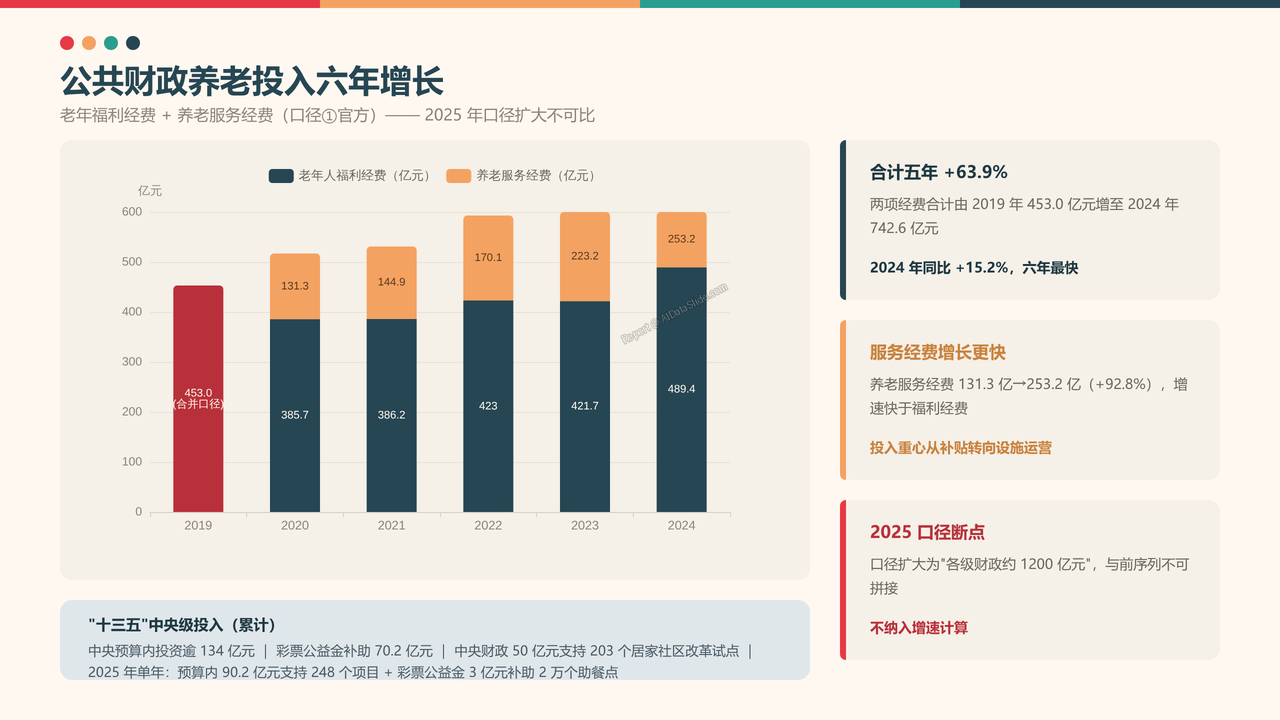1280x720 pixels.
Task: Click the 2024 dark bar segment labeled 489.4
Action: pos(681,390)
